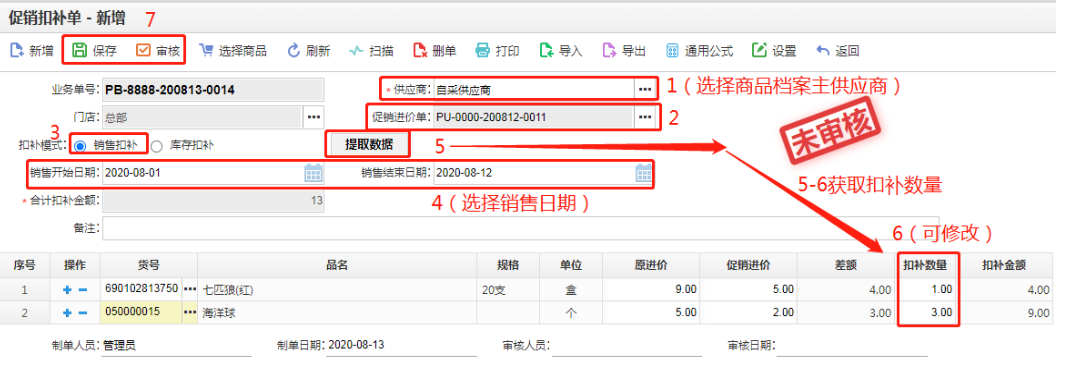Click the 门店 field showing 总部
The width and height of the screenshot is (1075, 374).
pyautogui.click(x=202, y=117)
